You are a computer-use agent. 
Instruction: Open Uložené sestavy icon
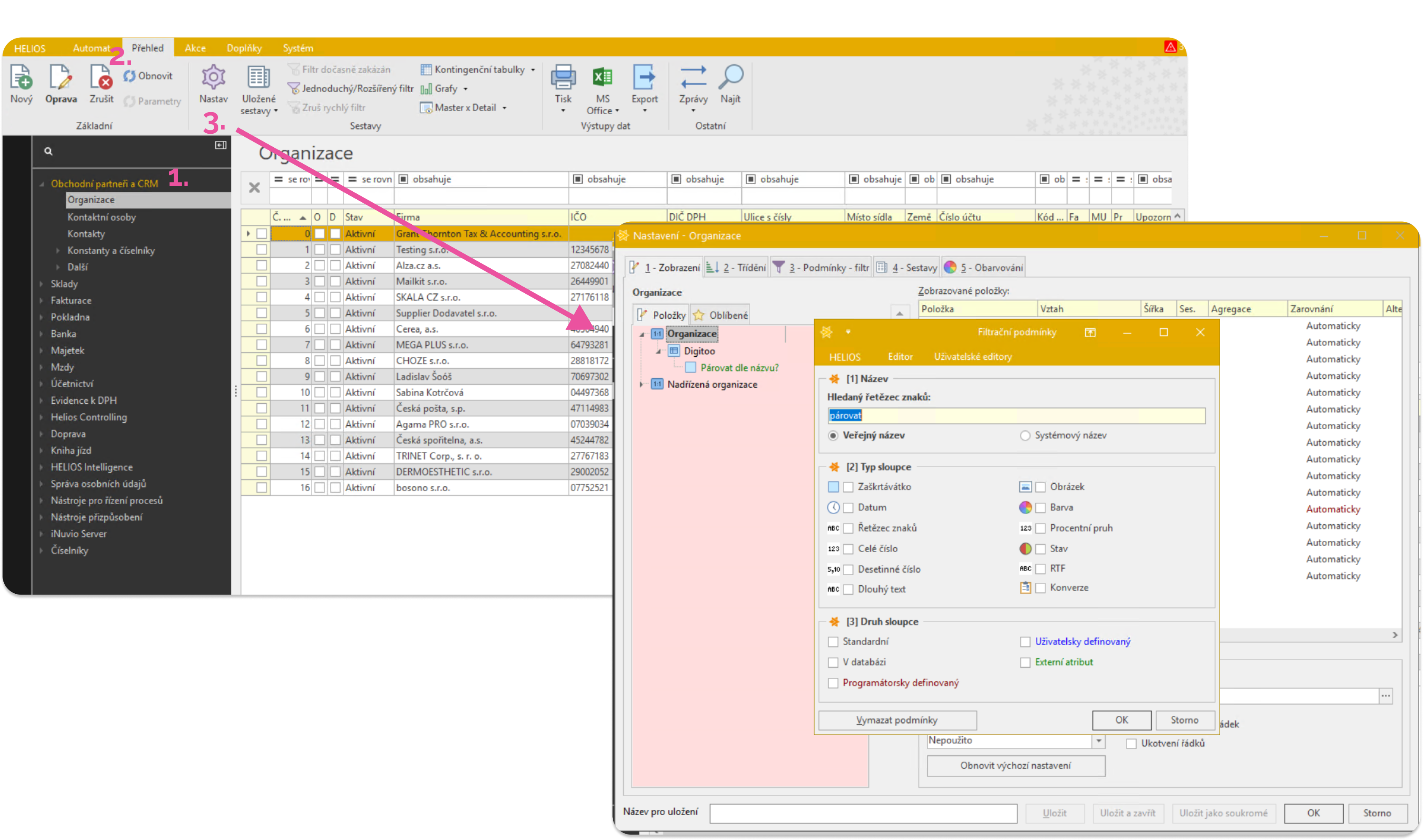pos(259,77)
